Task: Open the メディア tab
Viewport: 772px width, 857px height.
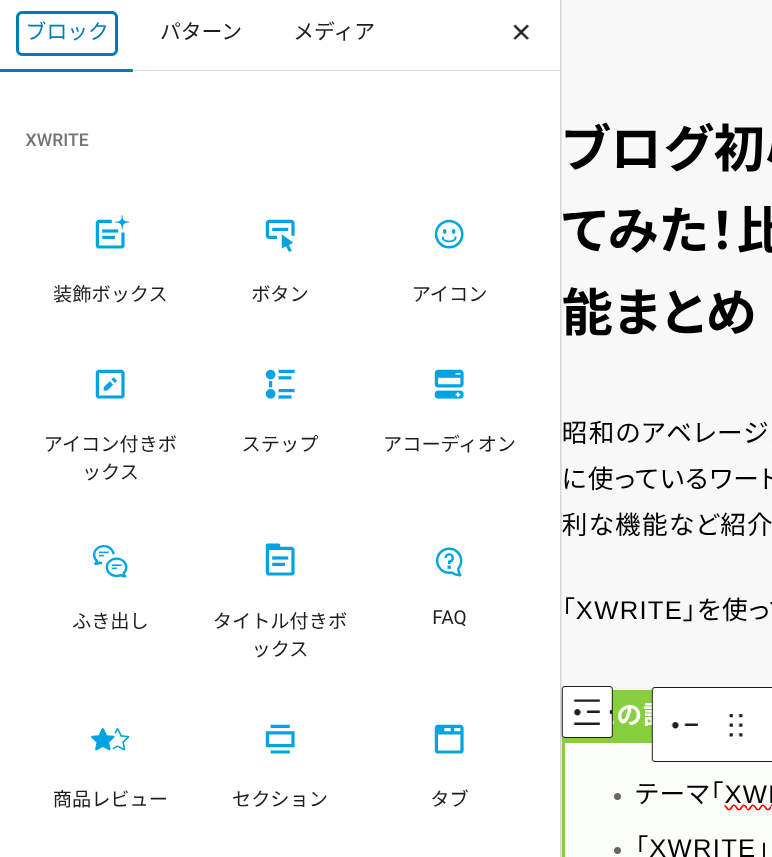Action: (x=334, y=33)
